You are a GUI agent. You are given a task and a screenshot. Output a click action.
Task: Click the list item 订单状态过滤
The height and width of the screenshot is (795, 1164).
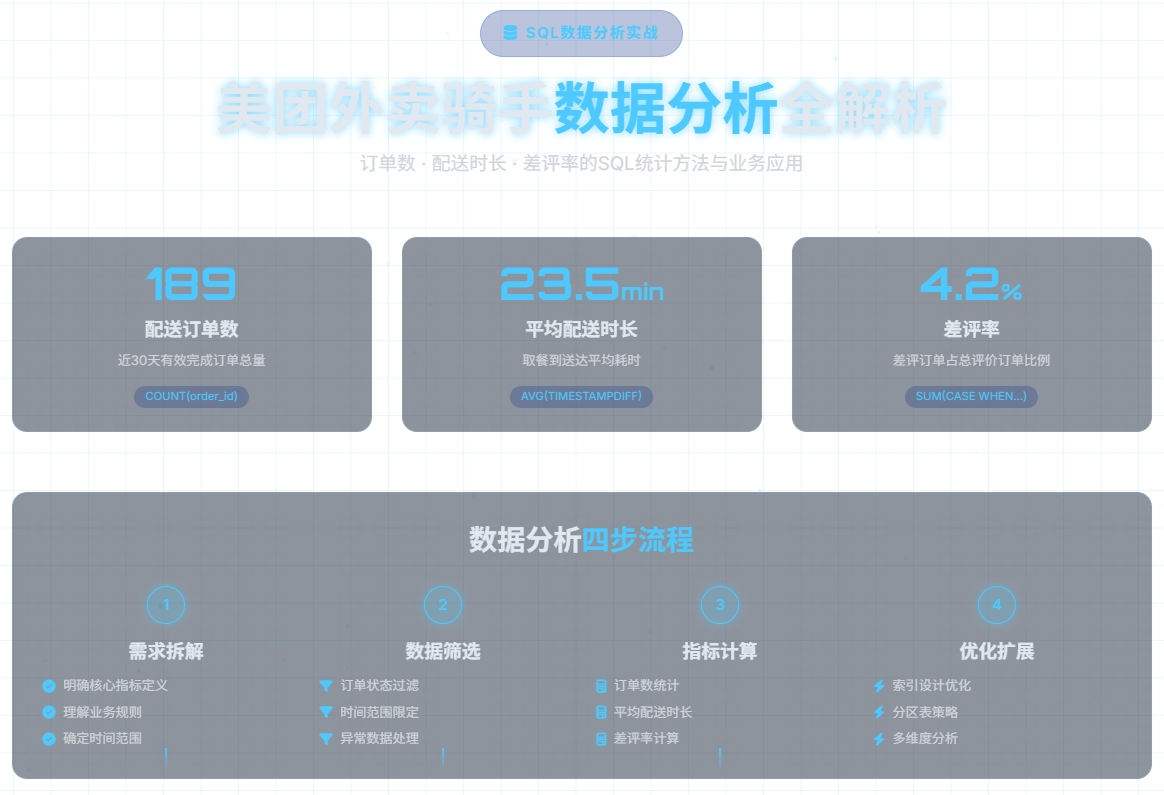pyautogui.click(x=379, y=686)
